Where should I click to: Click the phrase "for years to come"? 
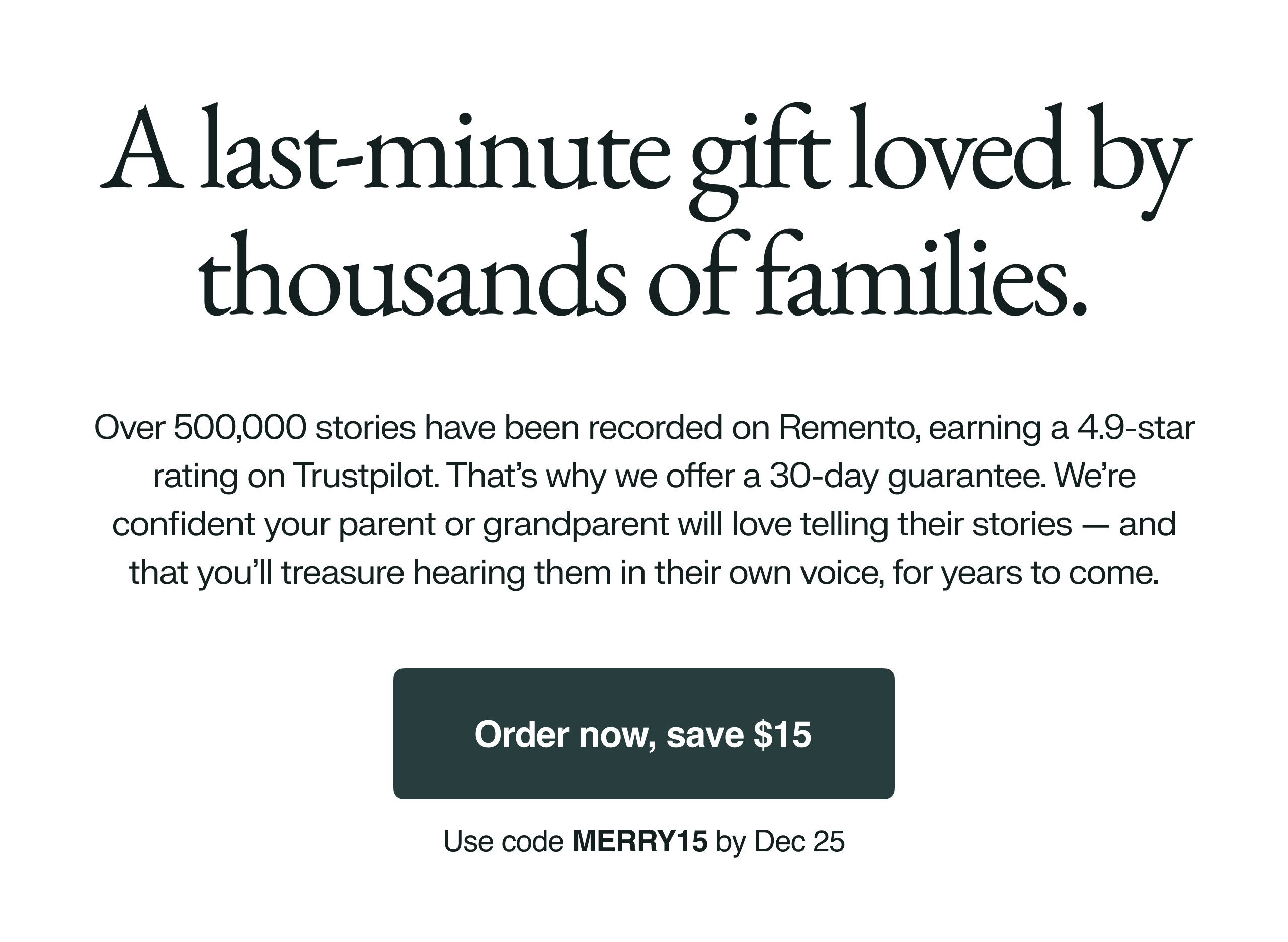(1026, 573)
